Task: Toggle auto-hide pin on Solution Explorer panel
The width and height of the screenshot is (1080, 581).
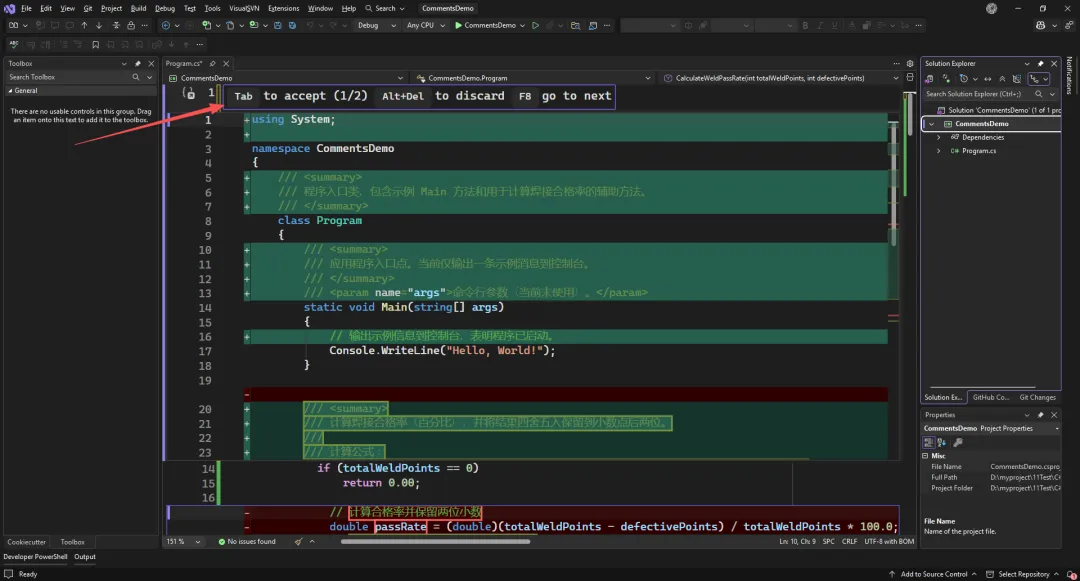Action: click(x=1040, y=63)
